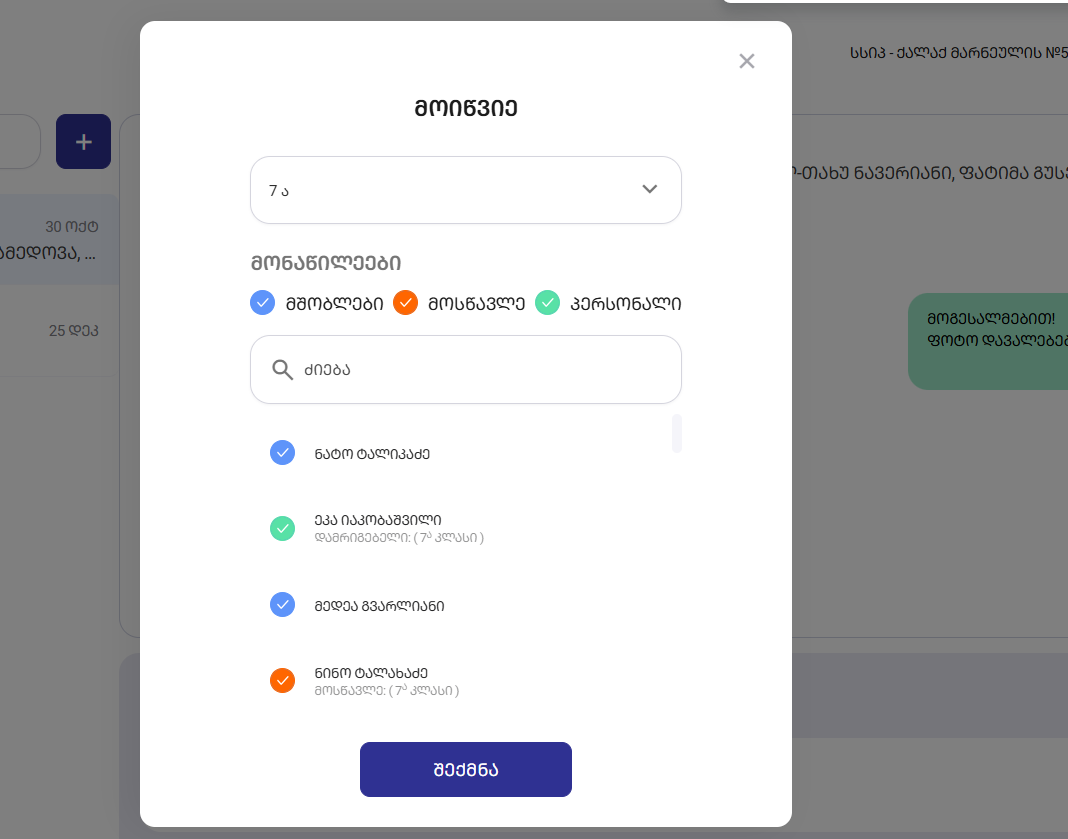Image resolution: width=1068 pixels, height=839 pixels.
Task: Uncheck ეკა იაკობაშვილი green checkbox
Action: coord(283,528)
